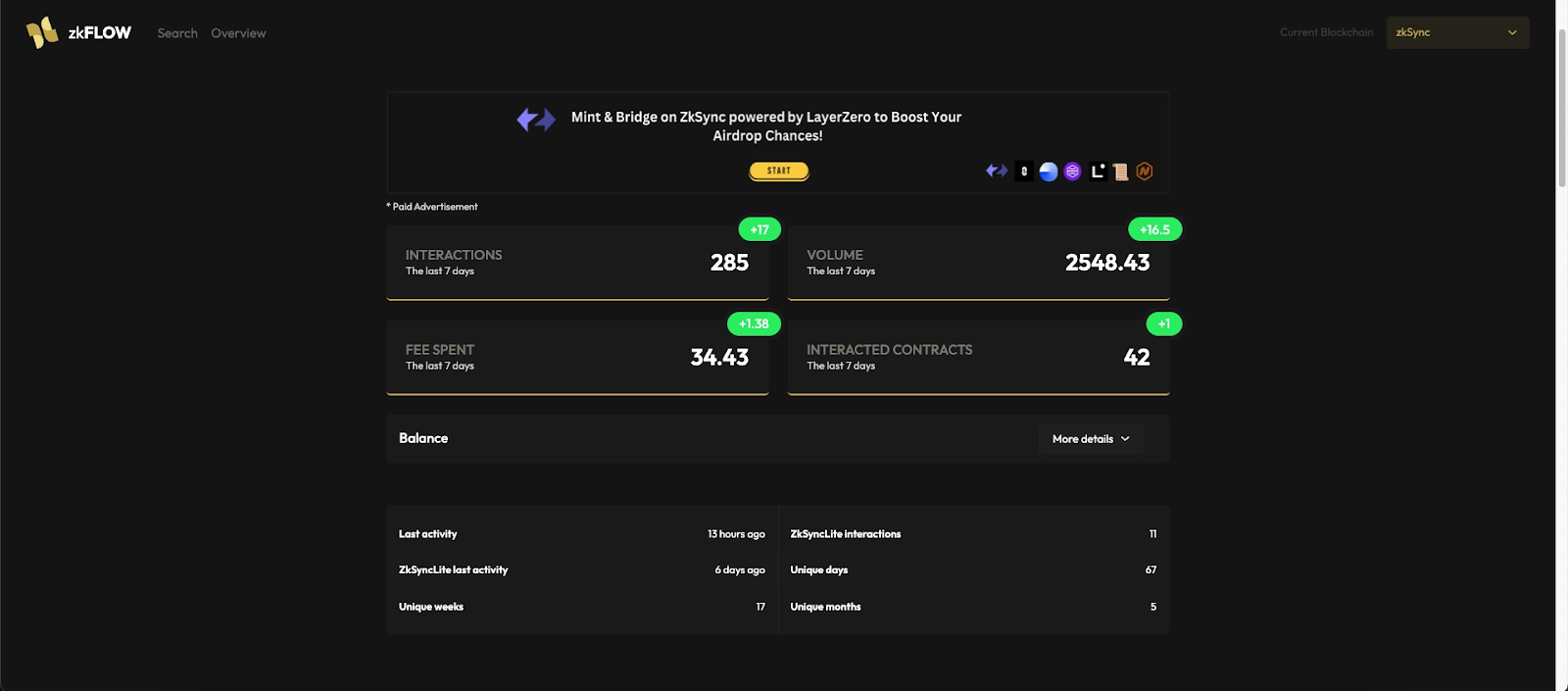Click the Last activity row label
Image resolution: width=1568 pixels, height=691 pixels.
(x=428, y=534)
